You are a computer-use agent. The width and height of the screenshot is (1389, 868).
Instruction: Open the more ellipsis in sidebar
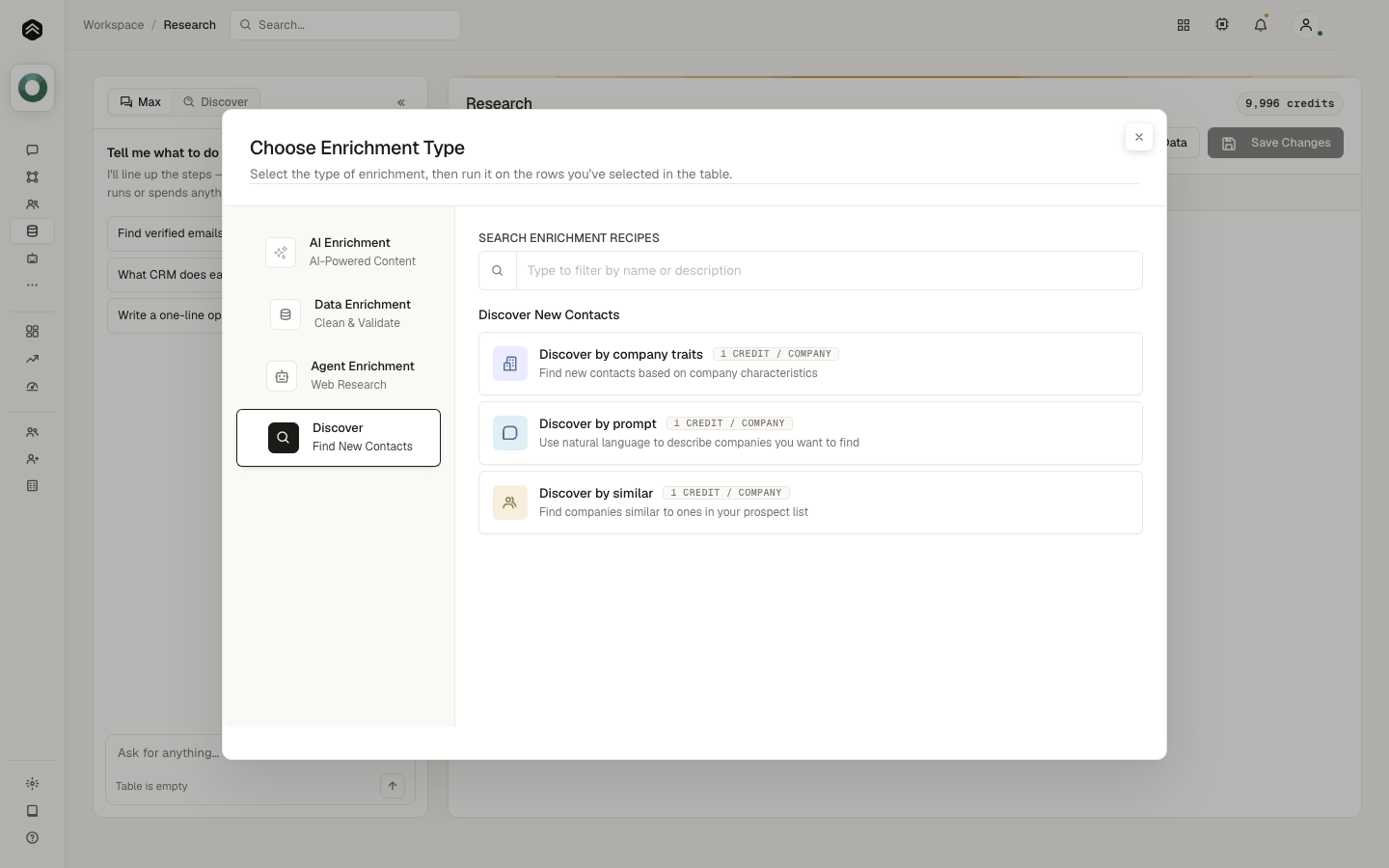[32, 285]
